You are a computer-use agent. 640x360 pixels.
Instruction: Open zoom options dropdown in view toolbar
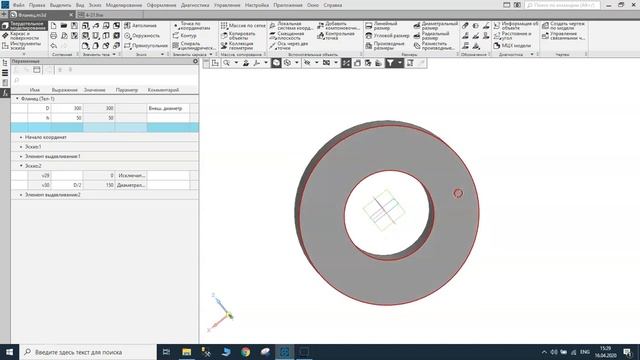(x=236, y=62)
